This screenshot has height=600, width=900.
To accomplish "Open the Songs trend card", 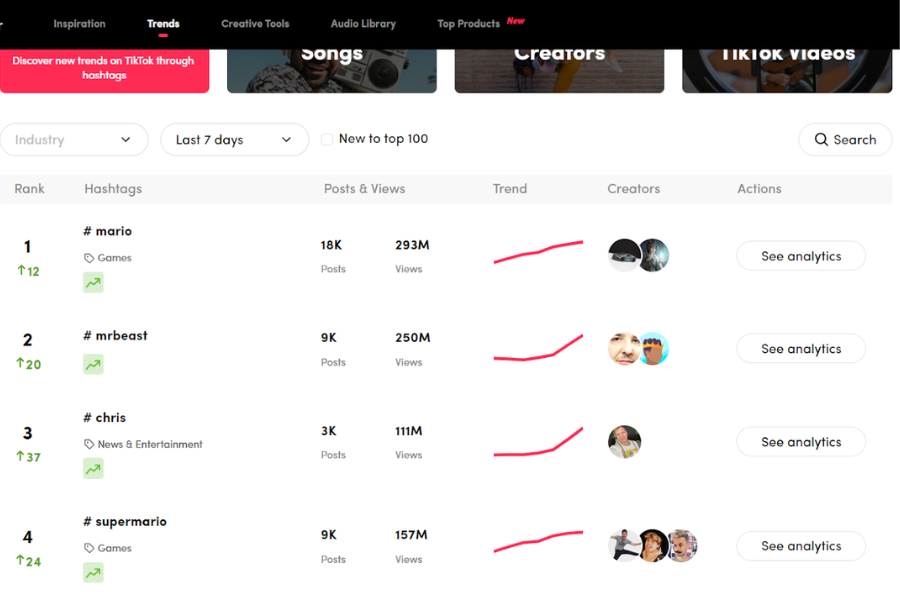I will (x=332, y=70).
